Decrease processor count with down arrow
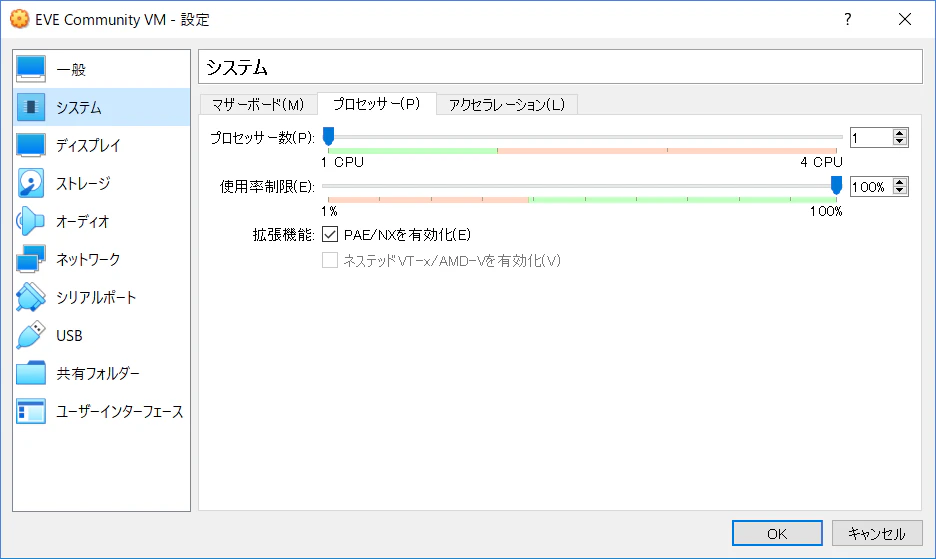 tap(900, 142)
